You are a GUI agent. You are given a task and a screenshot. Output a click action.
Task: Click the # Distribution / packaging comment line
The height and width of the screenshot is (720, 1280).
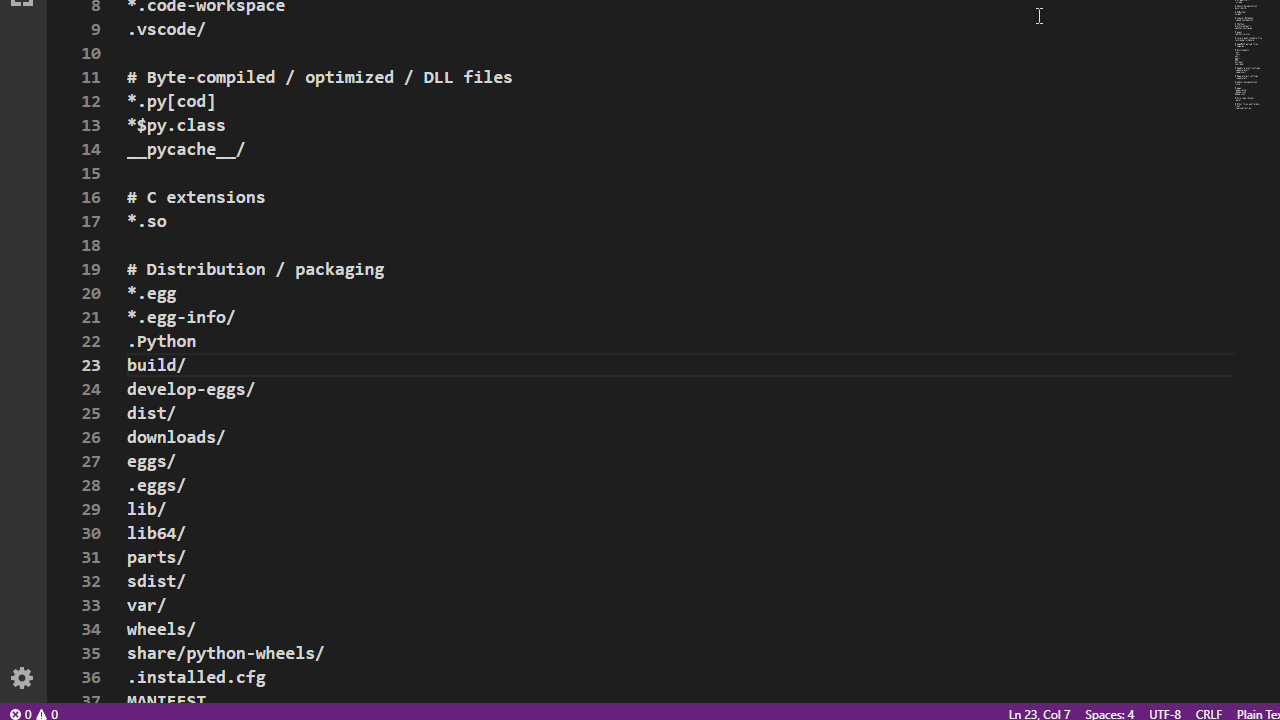[255, 269]
